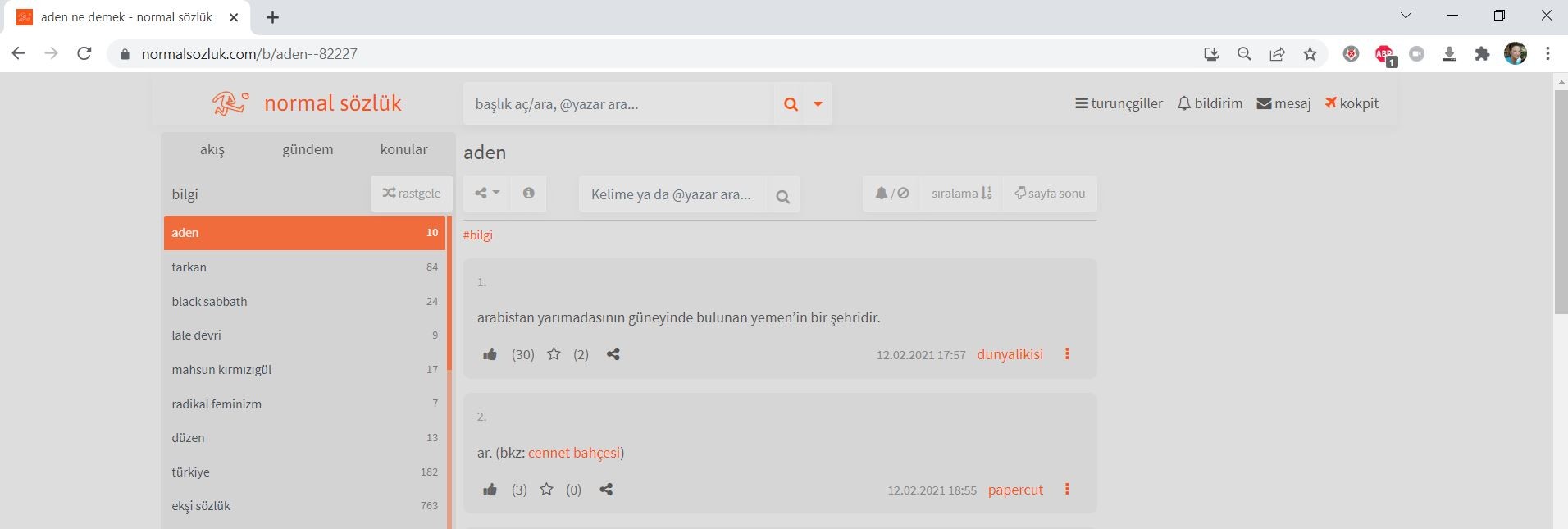Favorite papercut's entry with star
This screenshot has width=1568, height=529.
[547, 490]
